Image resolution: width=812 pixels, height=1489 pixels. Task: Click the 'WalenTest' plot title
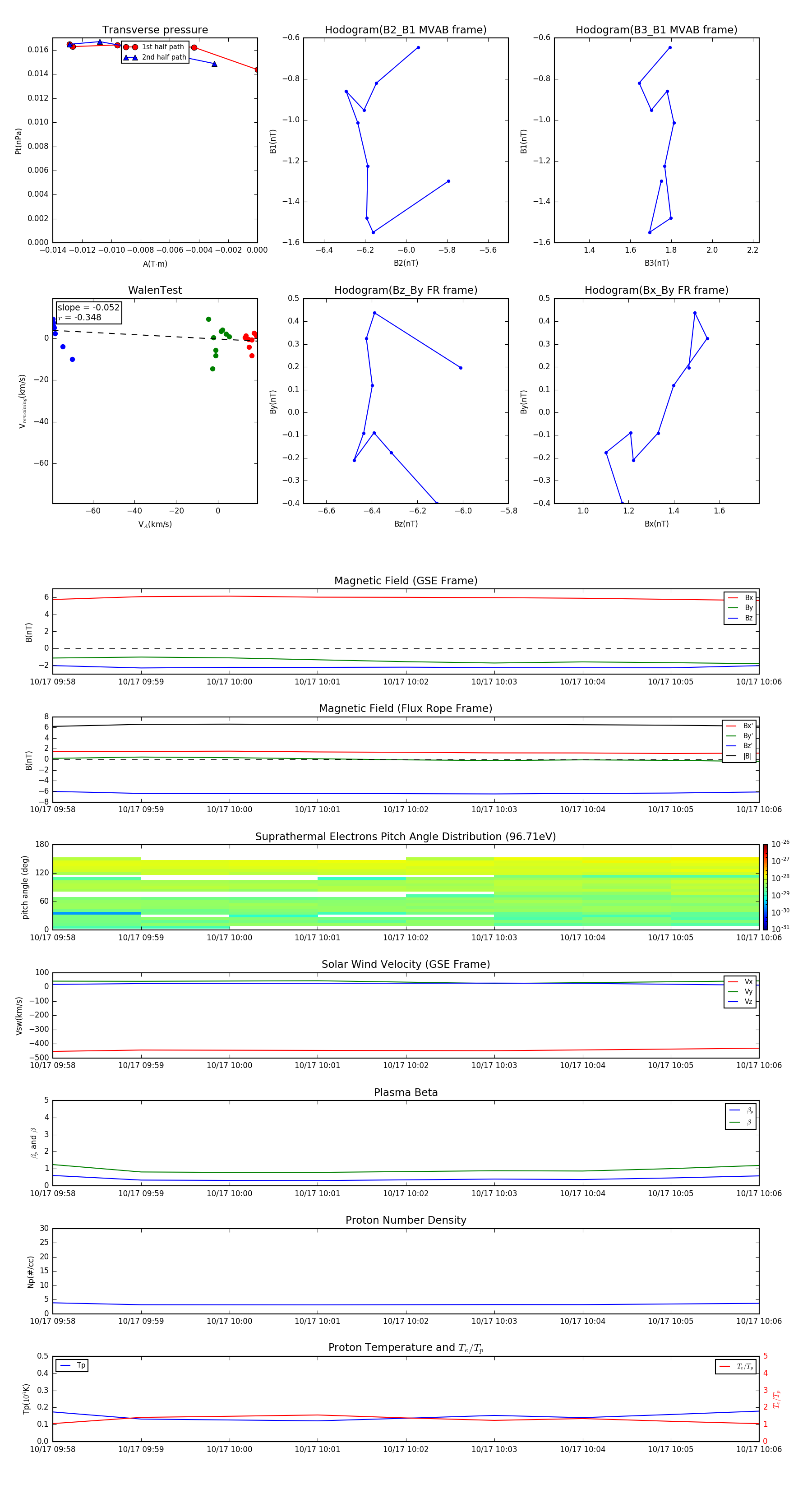pos(155,290)
